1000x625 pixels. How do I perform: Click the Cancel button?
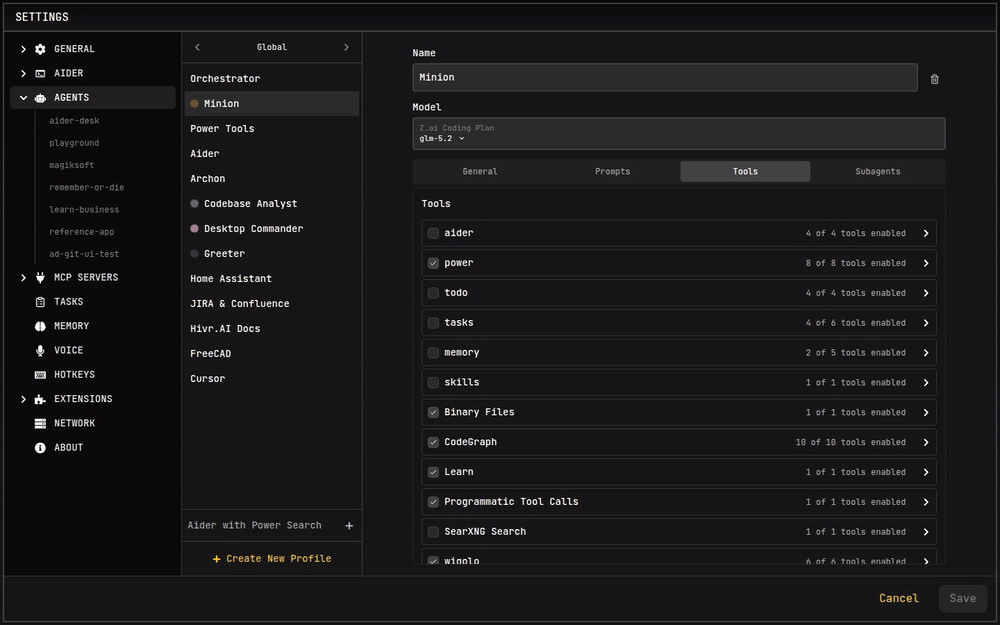pyautogui.click(x=899, y=598)
